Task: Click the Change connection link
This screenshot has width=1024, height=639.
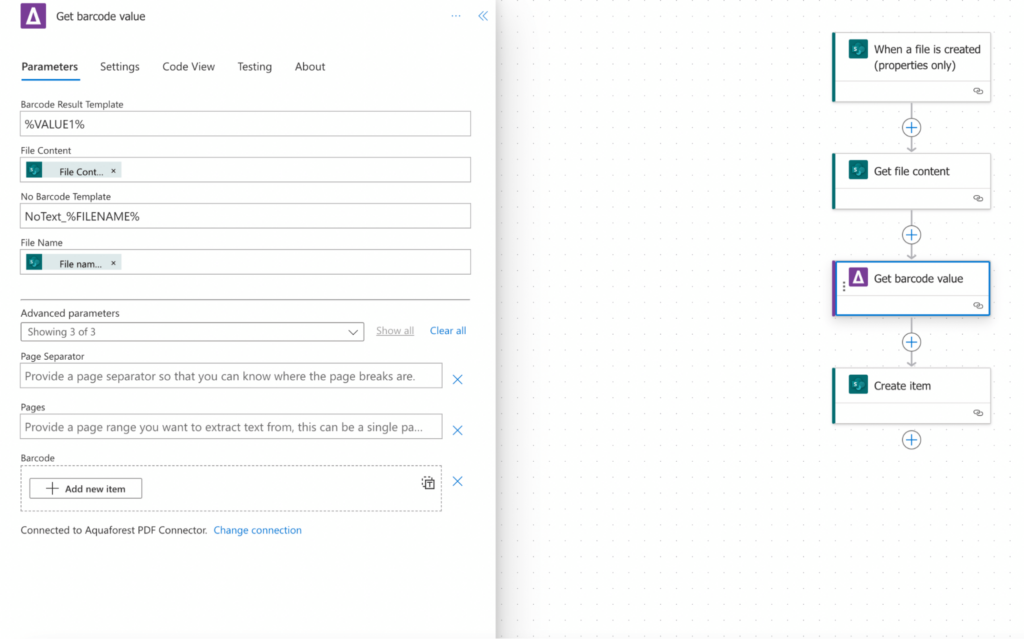Action: click(x=257, y=530)
